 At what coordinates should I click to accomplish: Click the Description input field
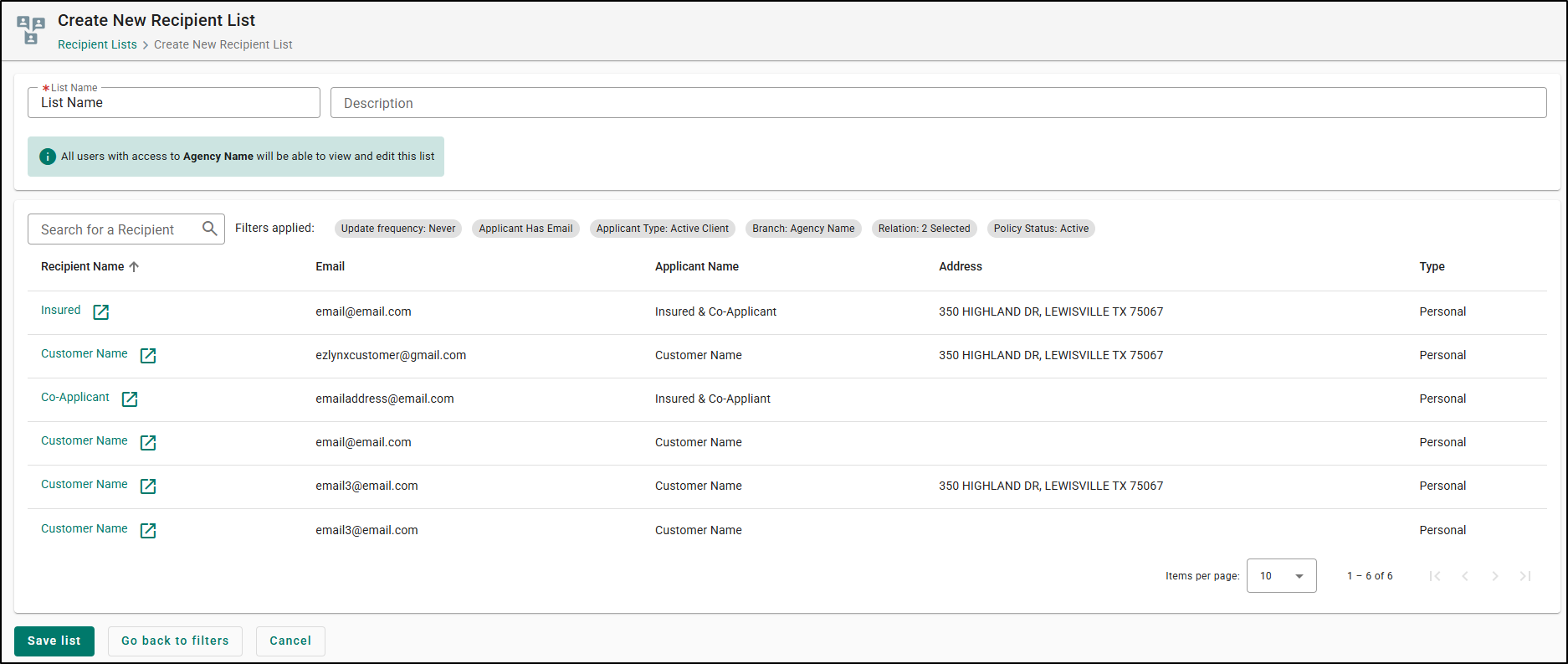(x=938, y=103)
